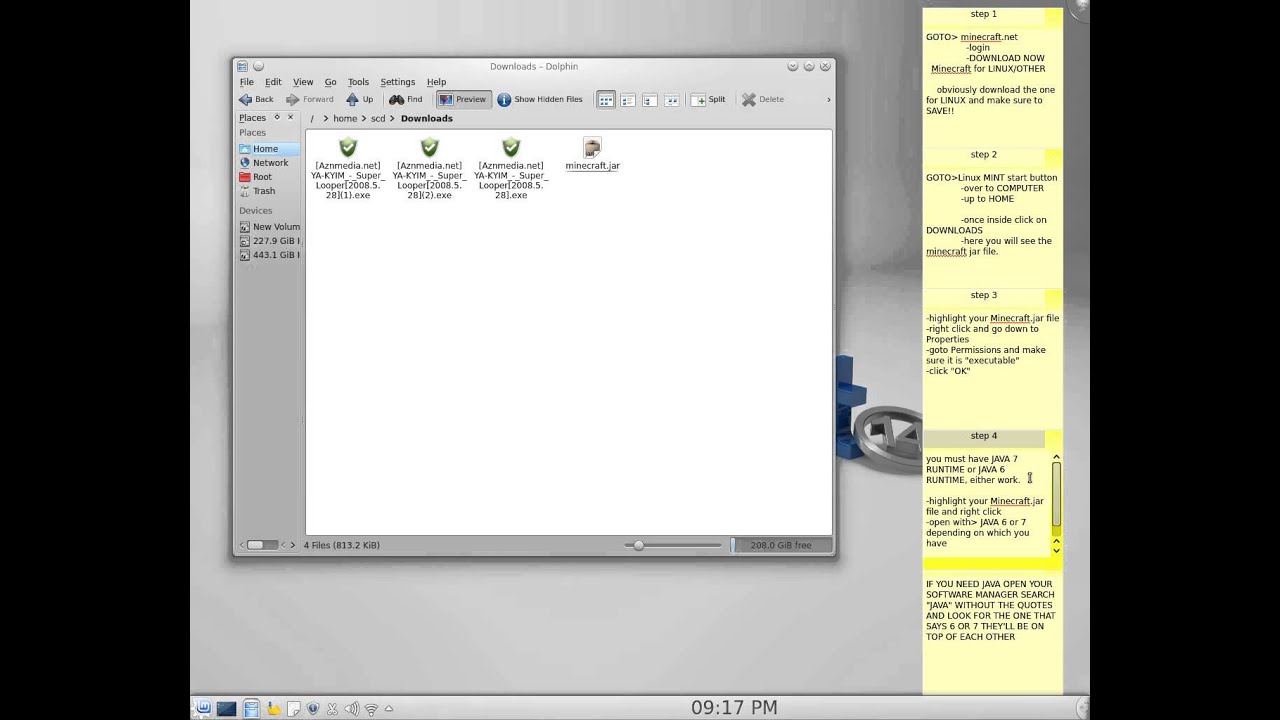Viewport: 1280px width, 720px height.
Task: Open the Find binoculars tool
Action: click(406, 99)
